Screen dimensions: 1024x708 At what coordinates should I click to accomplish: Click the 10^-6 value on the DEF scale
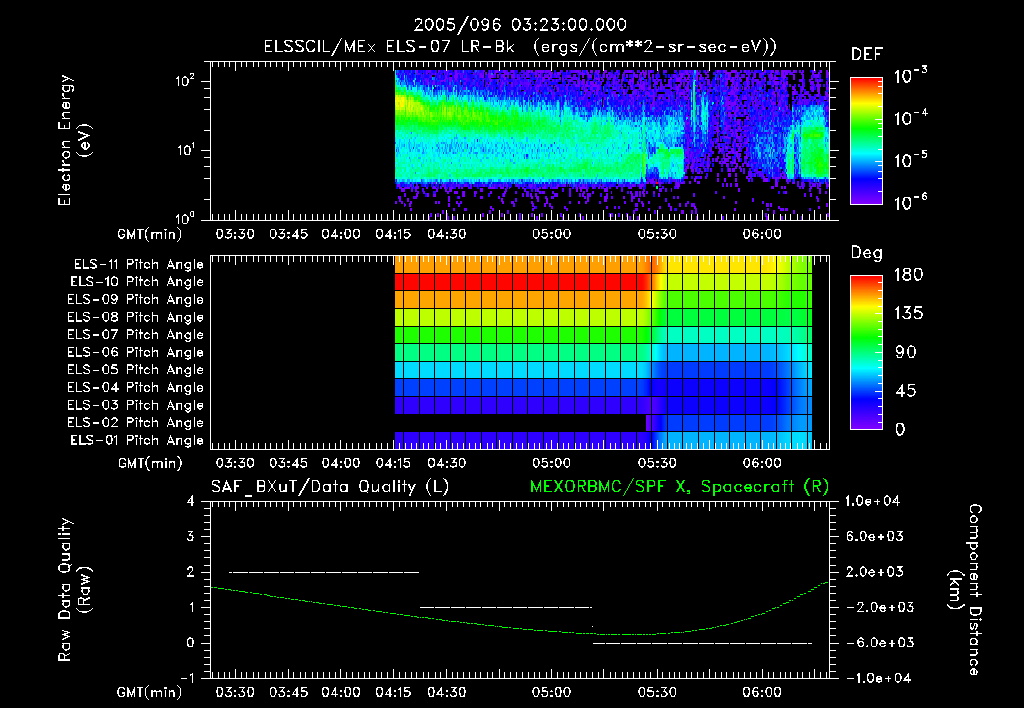click(x=910, y=201)
